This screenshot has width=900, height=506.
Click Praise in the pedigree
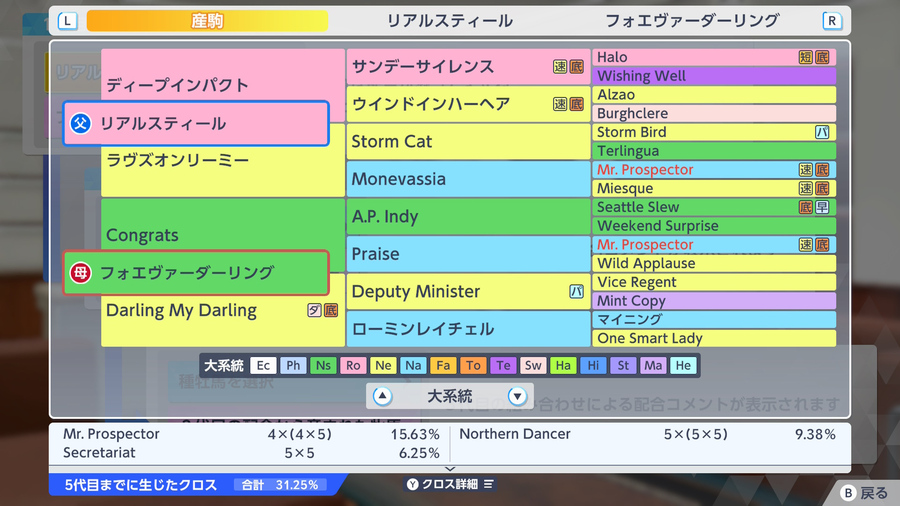click(468, 254)
